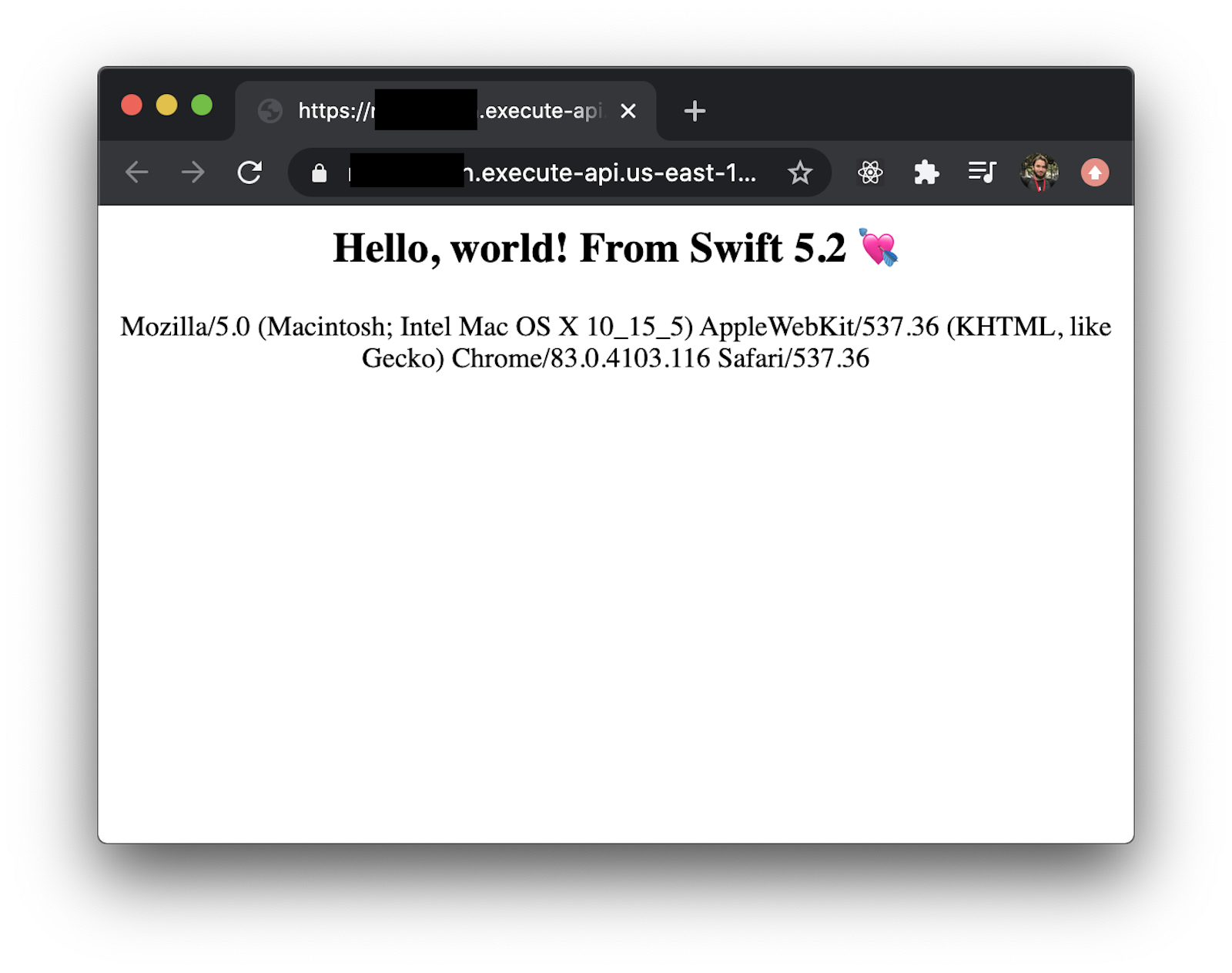Open the Extensions puzzle-piece menu

(926, 173)
